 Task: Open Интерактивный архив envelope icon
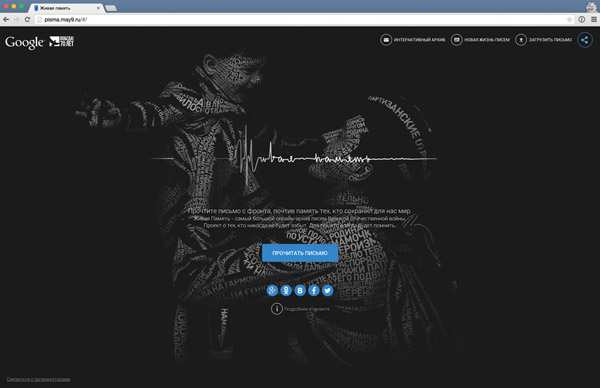click(x=386, y=40)
